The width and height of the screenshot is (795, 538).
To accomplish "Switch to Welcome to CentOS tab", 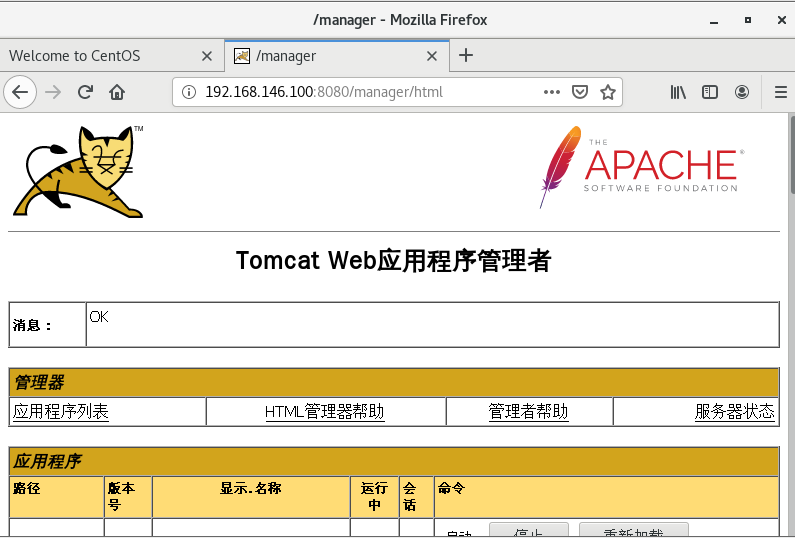I will [x=112, y=56].
